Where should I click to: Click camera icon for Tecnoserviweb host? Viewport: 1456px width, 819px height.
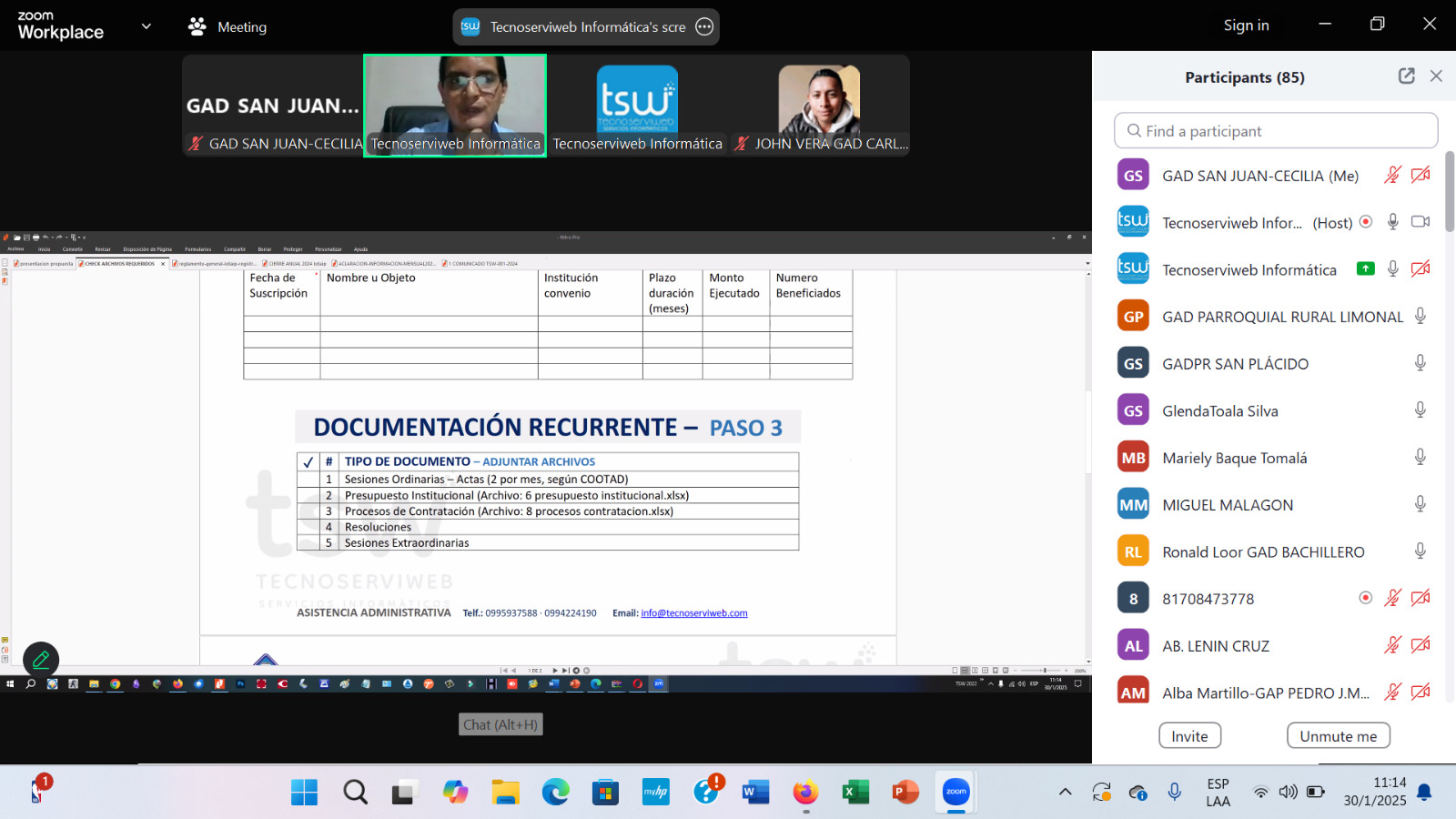pos(1420,222)
